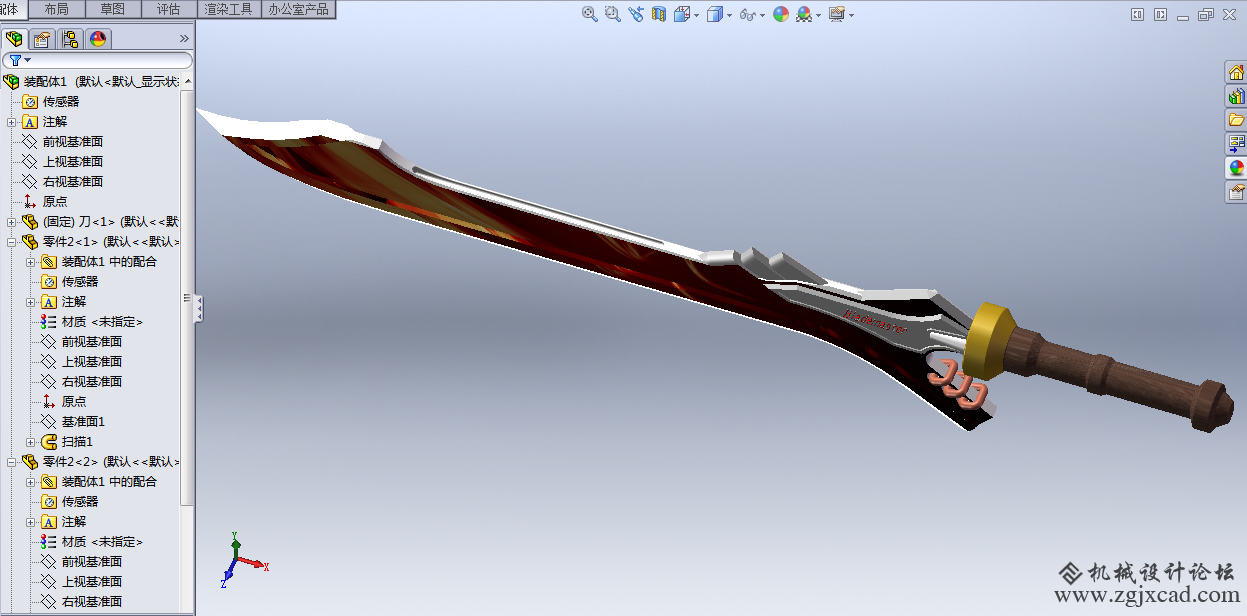Open Design Library task pane tab
This screenshot has height=616, width=1247.
click(1236, 96)
